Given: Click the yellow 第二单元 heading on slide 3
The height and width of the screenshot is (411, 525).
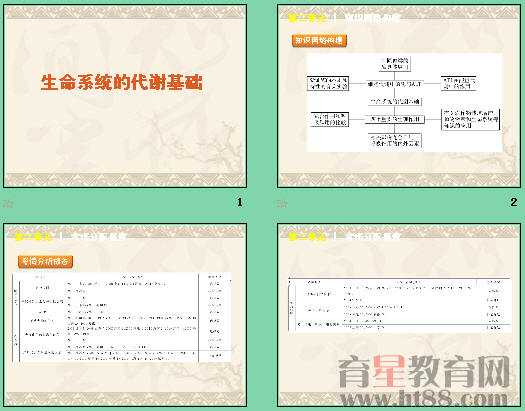Looking at the screenshot, I should (33, 237).
